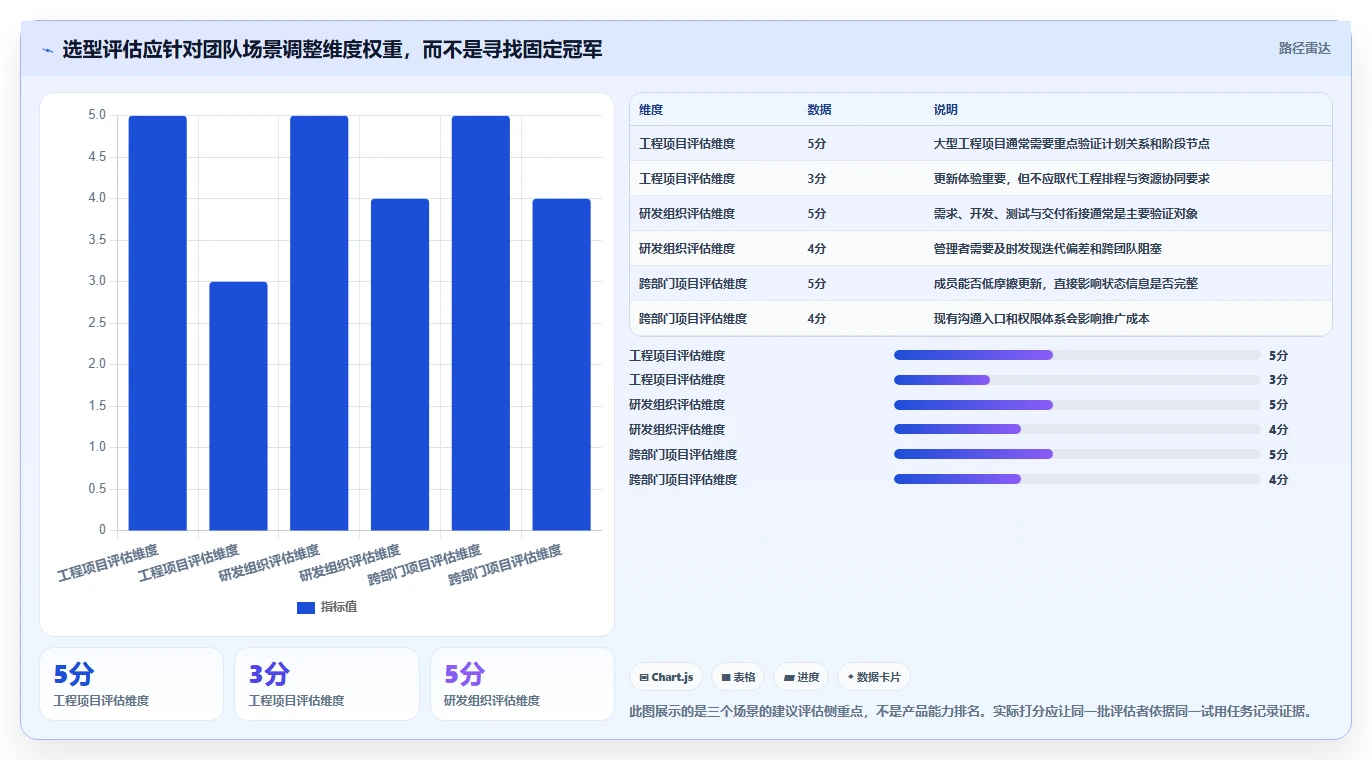This screenshot has width=1372, height=760.
Task: Click the 跨部门项目评估维度 progress bar showing 5分
Action: (x=1077, y=454)
